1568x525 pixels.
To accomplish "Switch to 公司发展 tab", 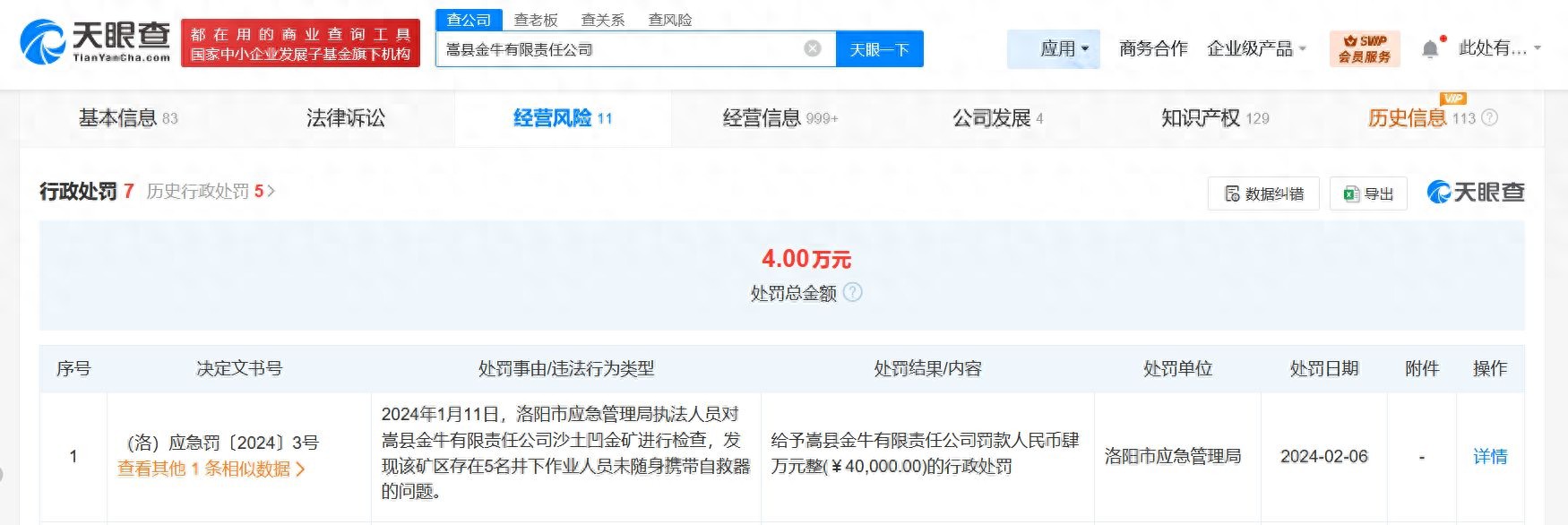I will tap(997, 117).
